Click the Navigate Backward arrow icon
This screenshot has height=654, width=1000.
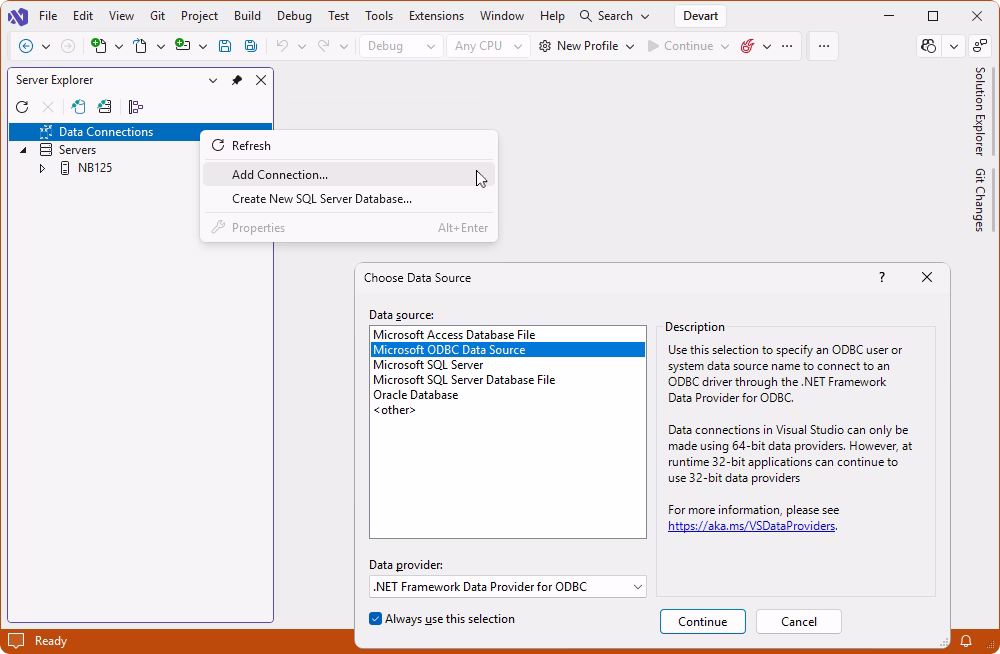click(26, 46)
